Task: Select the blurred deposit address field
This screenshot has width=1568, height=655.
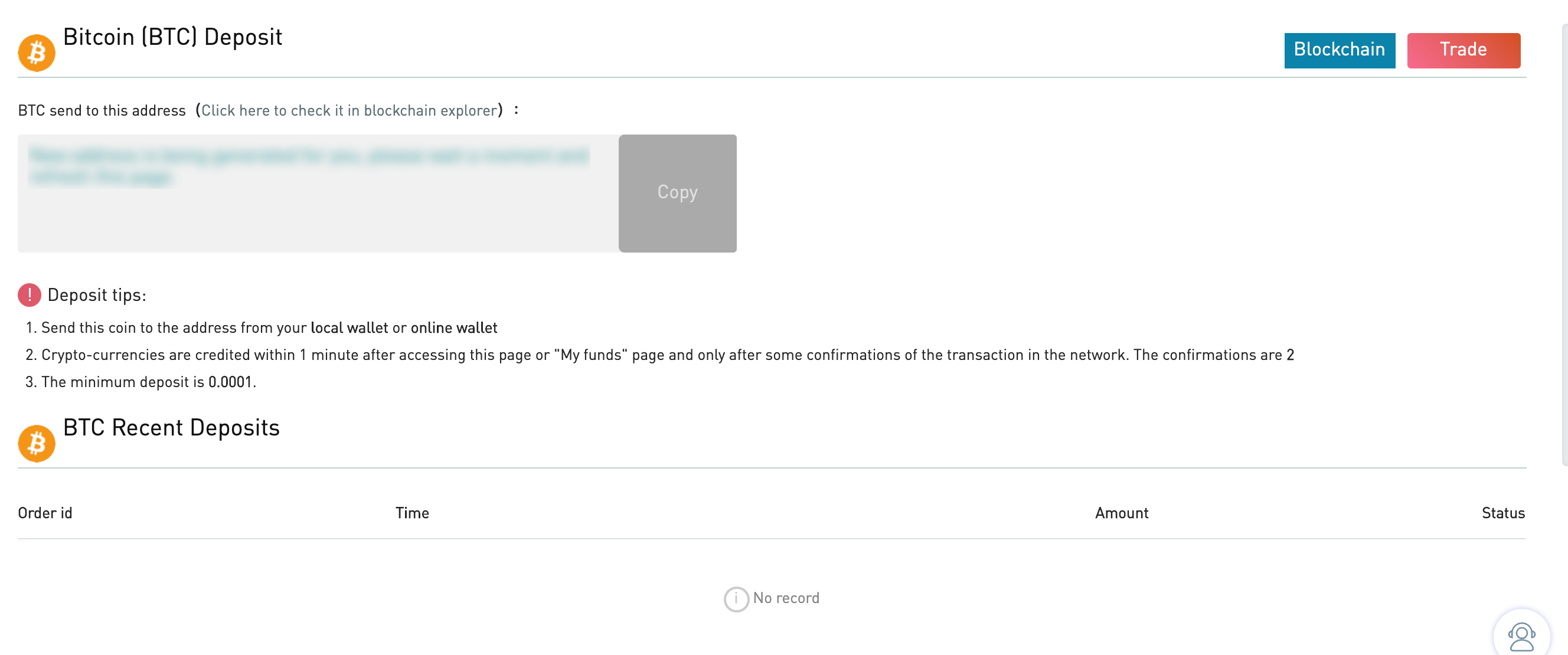Action: [318, 193]
